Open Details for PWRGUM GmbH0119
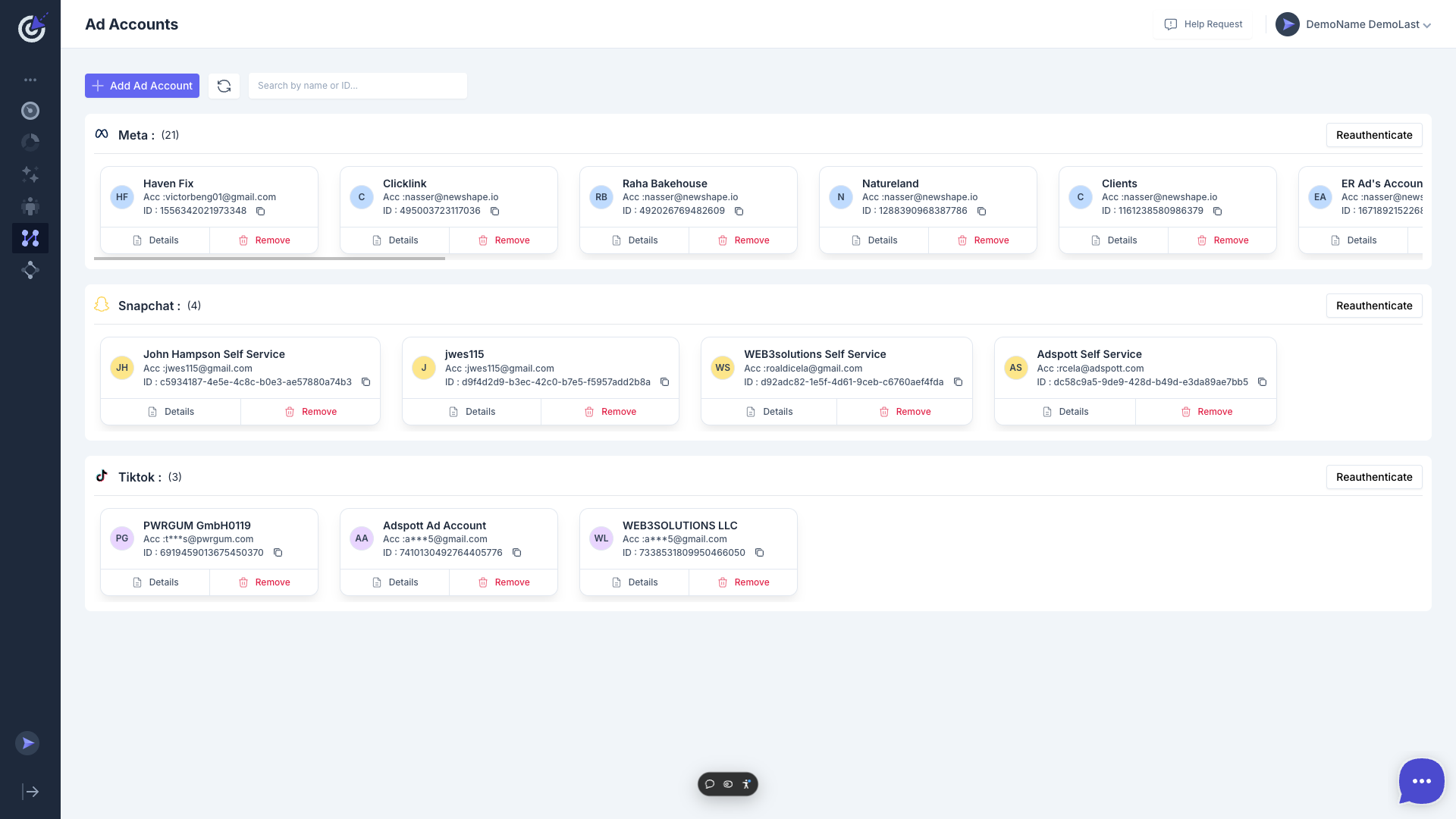The height and width of the screenshot is (819, 1456). (155, 582)
